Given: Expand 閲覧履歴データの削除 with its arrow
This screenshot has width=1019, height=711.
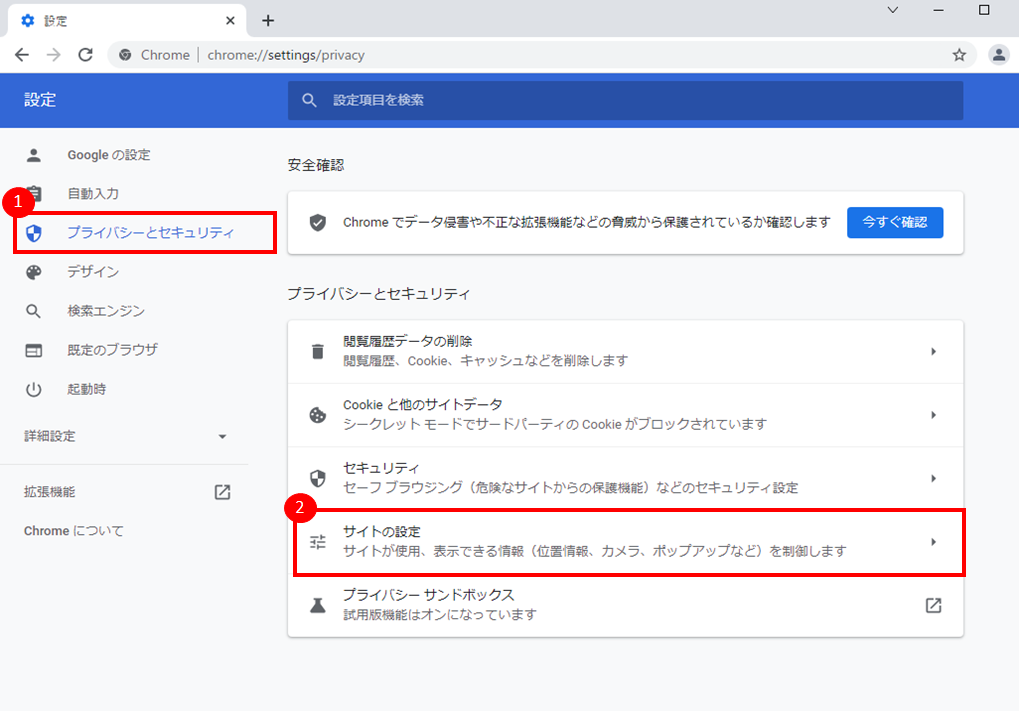Looking at the screenshot, I should click(x=933, y=352).
